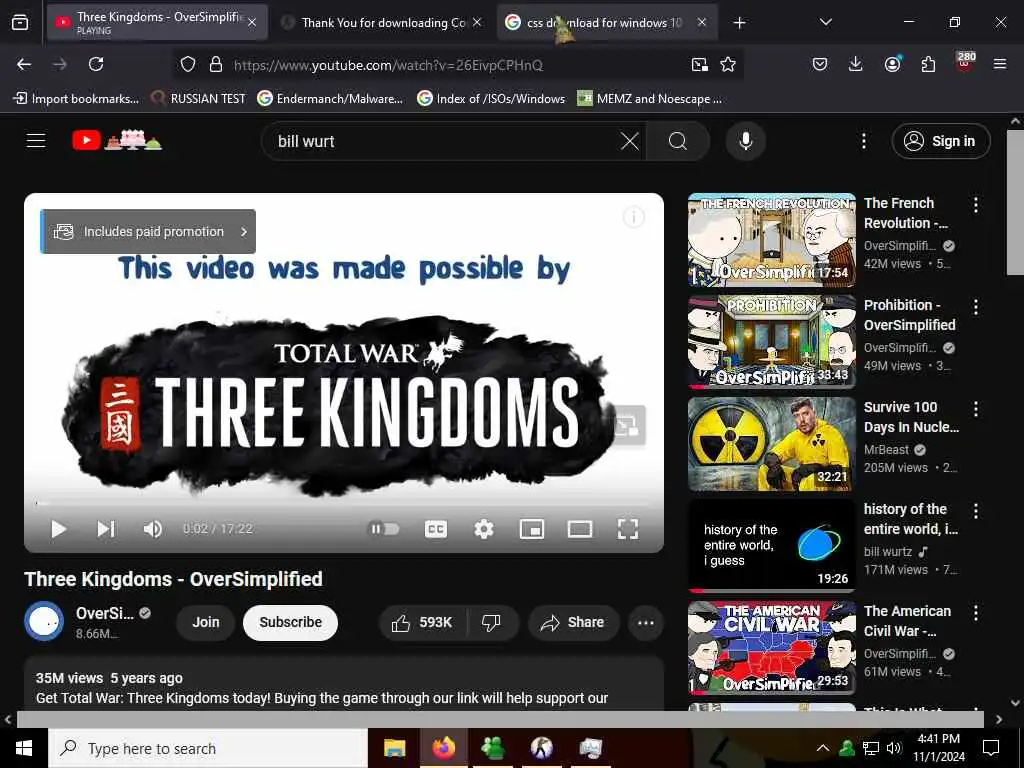This screenshot has height=768, width=1024.
Task: View site security padlock info
Action: tap(216, 64)
